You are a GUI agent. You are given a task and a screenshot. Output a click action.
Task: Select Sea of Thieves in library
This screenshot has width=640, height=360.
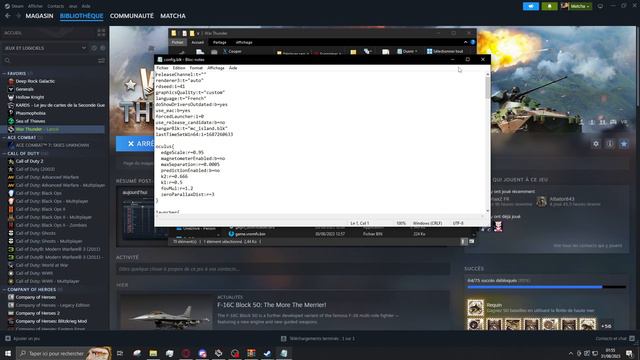[30, 121]
